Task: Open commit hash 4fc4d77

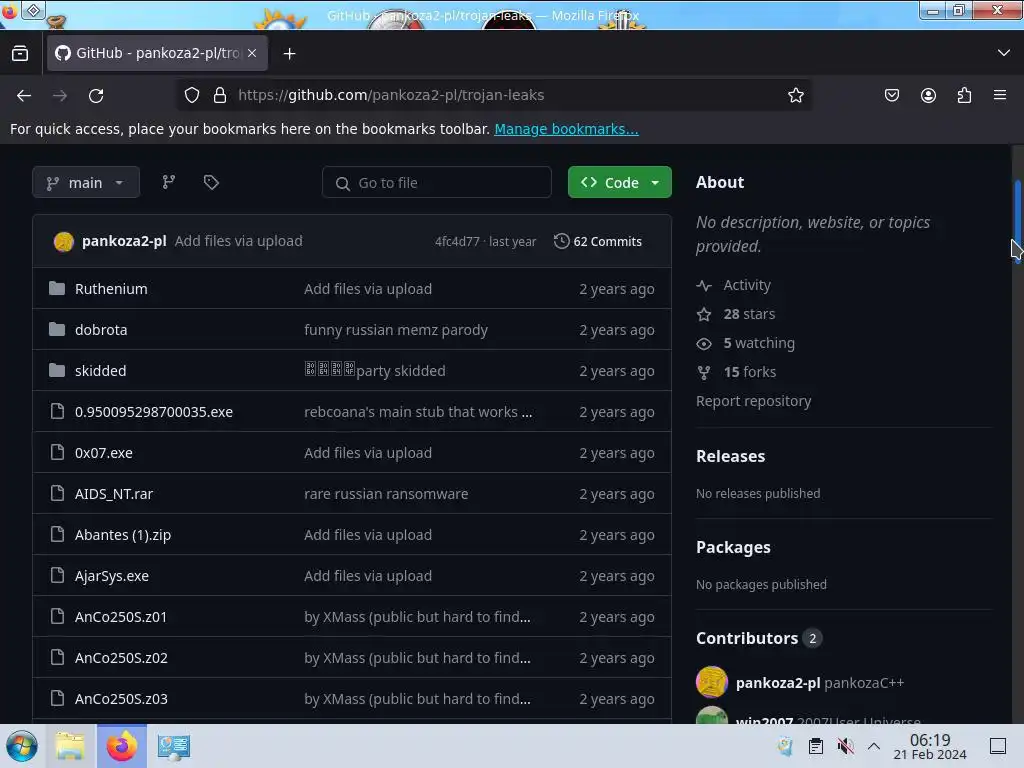Action: coord(457,242)
